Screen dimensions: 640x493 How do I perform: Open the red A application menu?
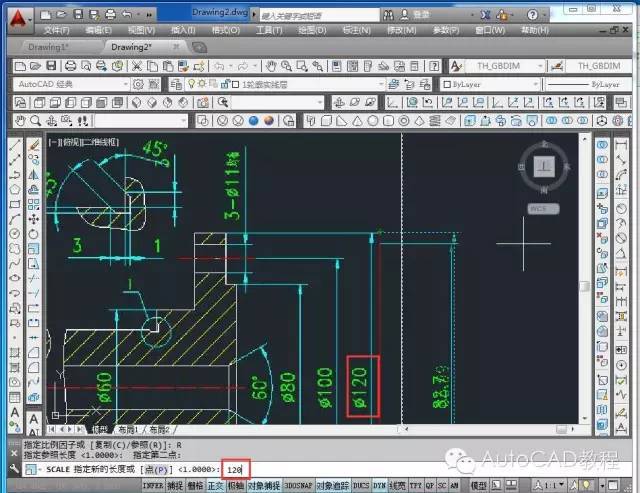click(x=19, y=20)
